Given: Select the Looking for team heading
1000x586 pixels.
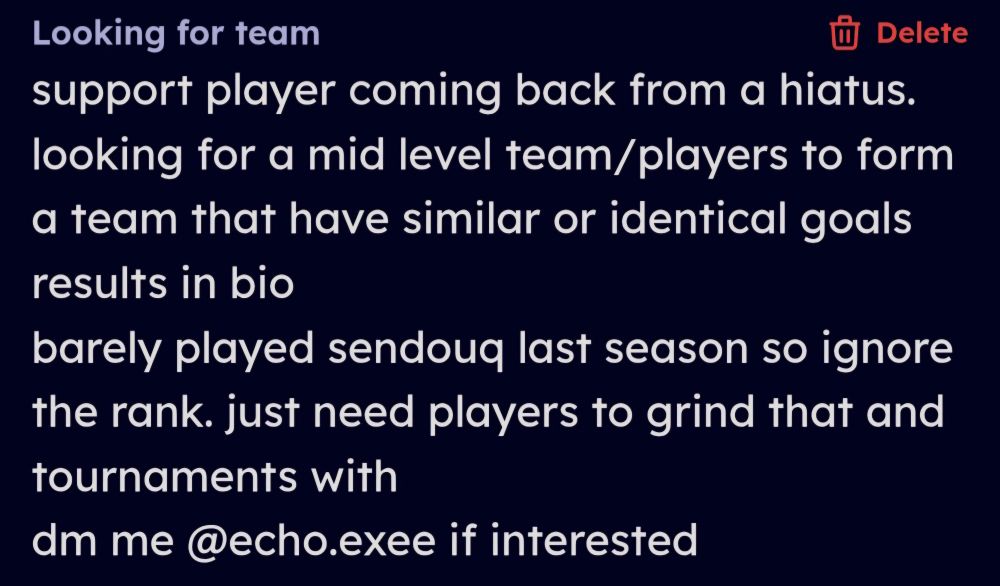Looking at the screenshot, I should click(176, 33).
